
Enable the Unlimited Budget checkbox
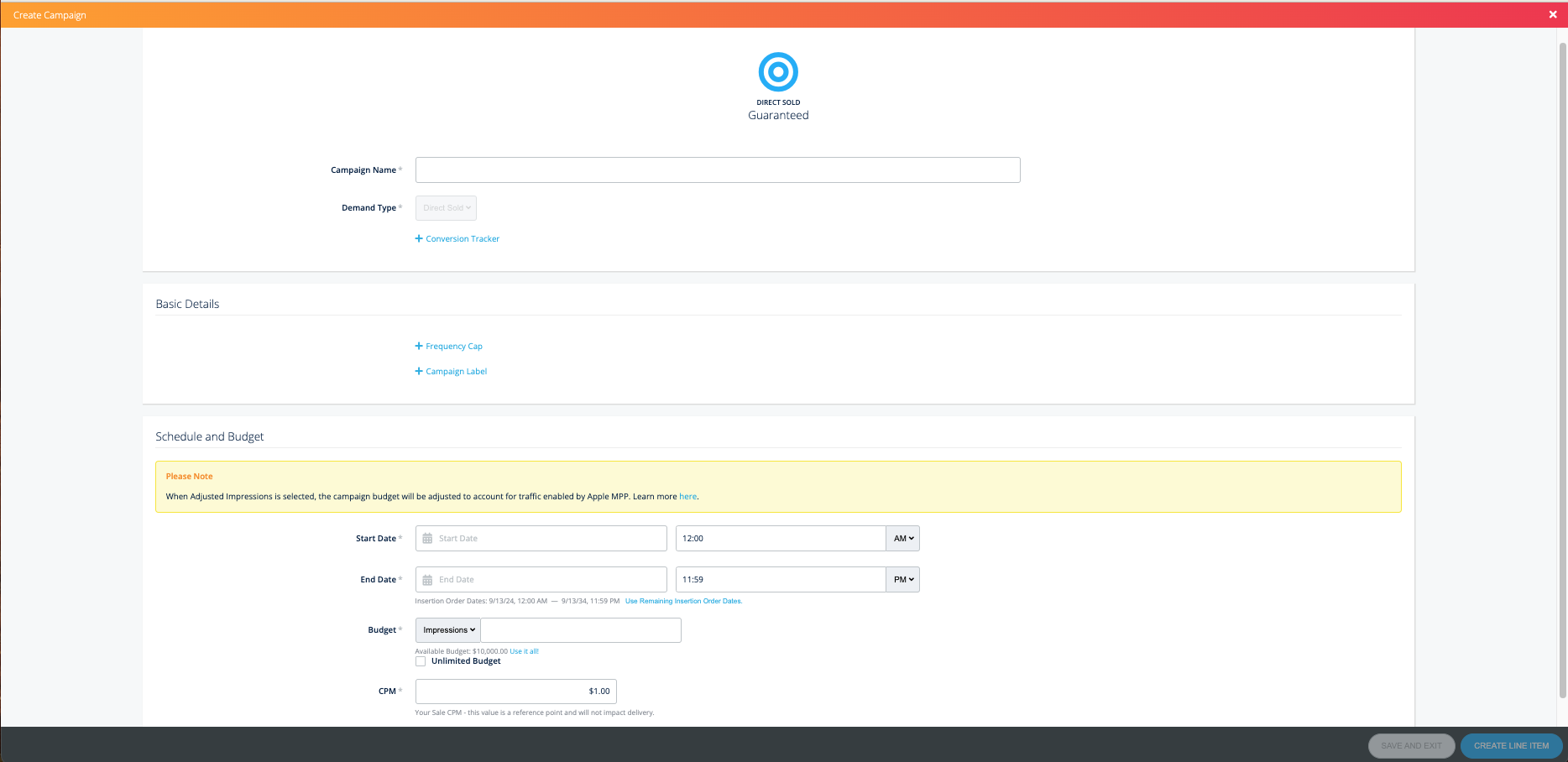421,661
